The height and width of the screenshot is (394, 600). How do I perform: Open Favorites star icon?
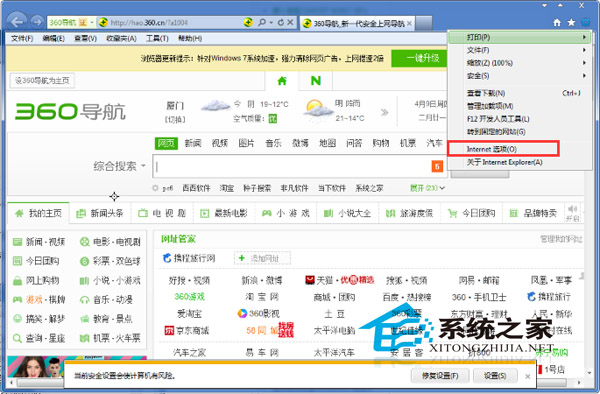571,23
